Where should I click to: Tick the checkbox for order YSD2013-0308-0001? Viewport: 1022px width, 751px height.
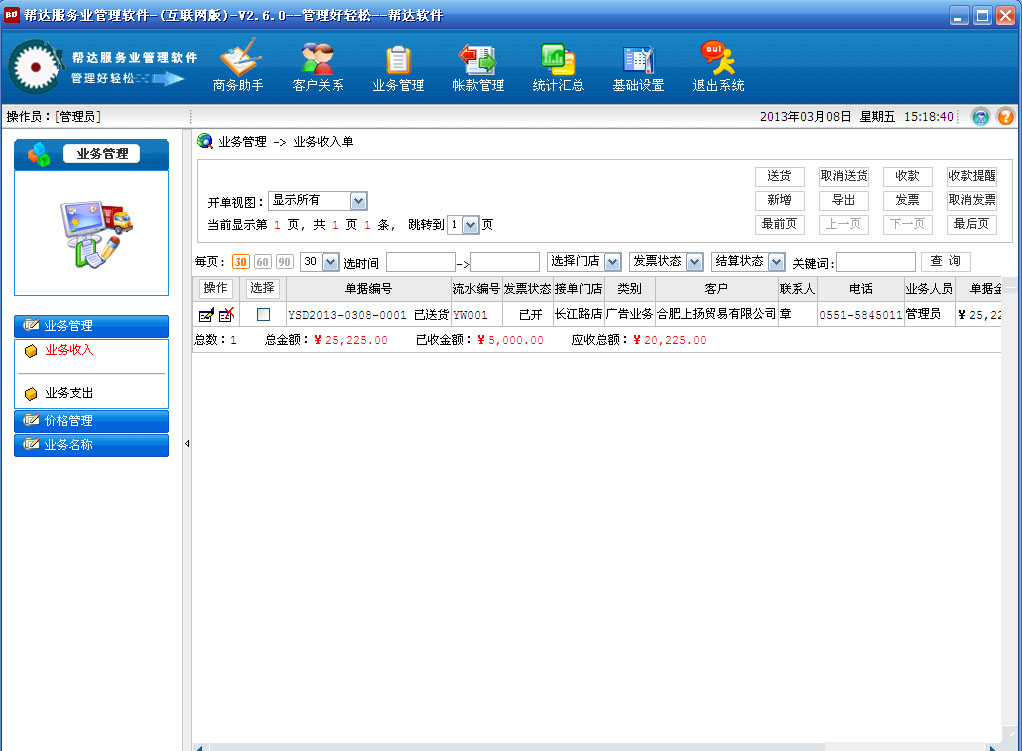tap(263, 315)
